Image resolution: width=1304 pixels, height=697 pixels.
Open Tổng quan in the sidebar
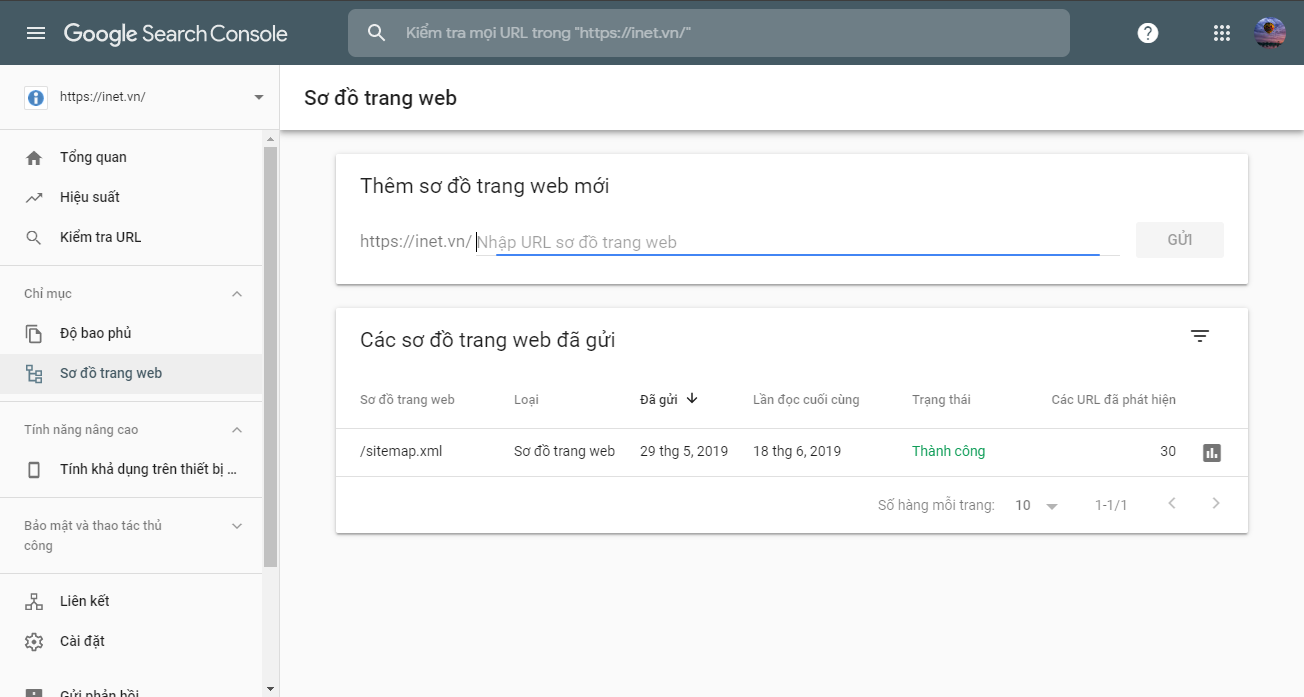[x=131, y=157]
